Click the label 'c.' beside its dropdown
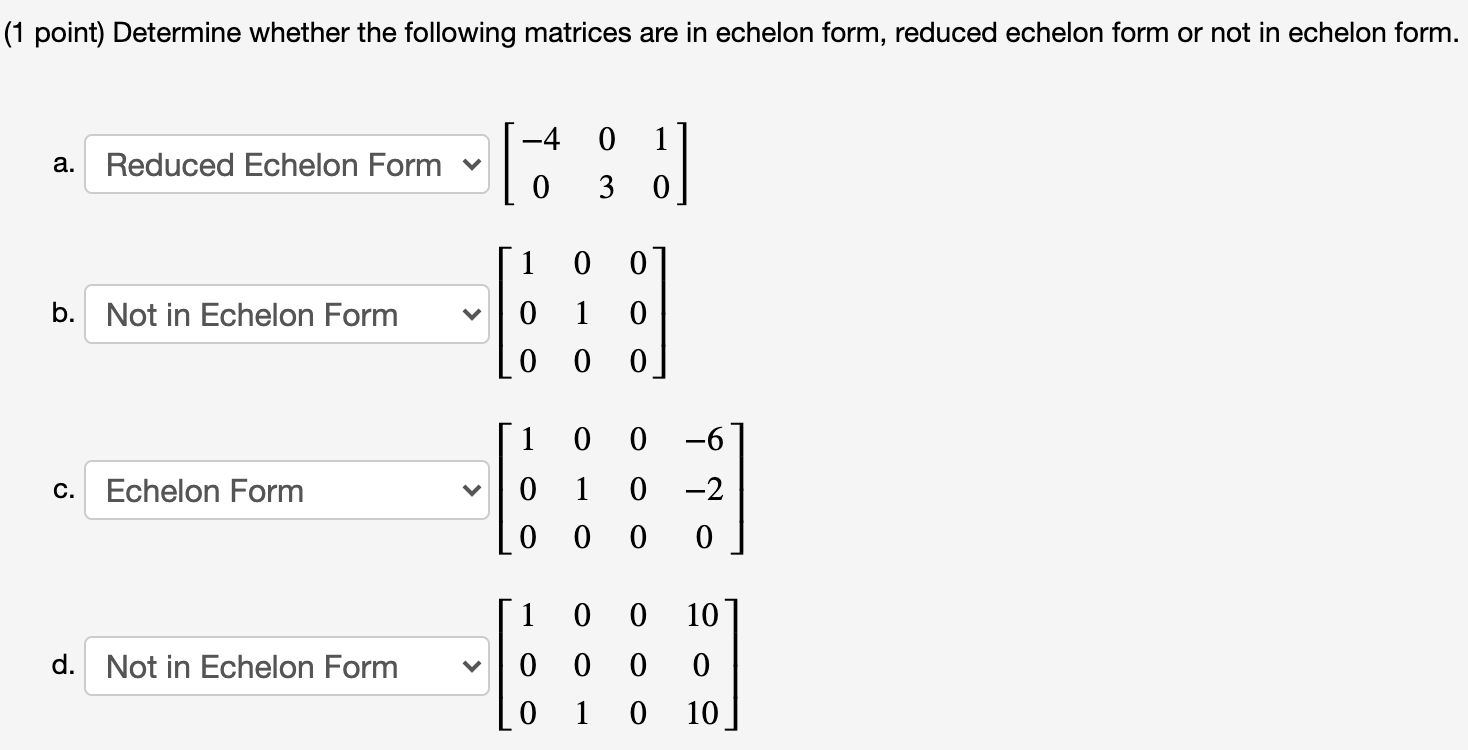The height and width of the screenshot is (750, 1468). [x=63, y=490]
